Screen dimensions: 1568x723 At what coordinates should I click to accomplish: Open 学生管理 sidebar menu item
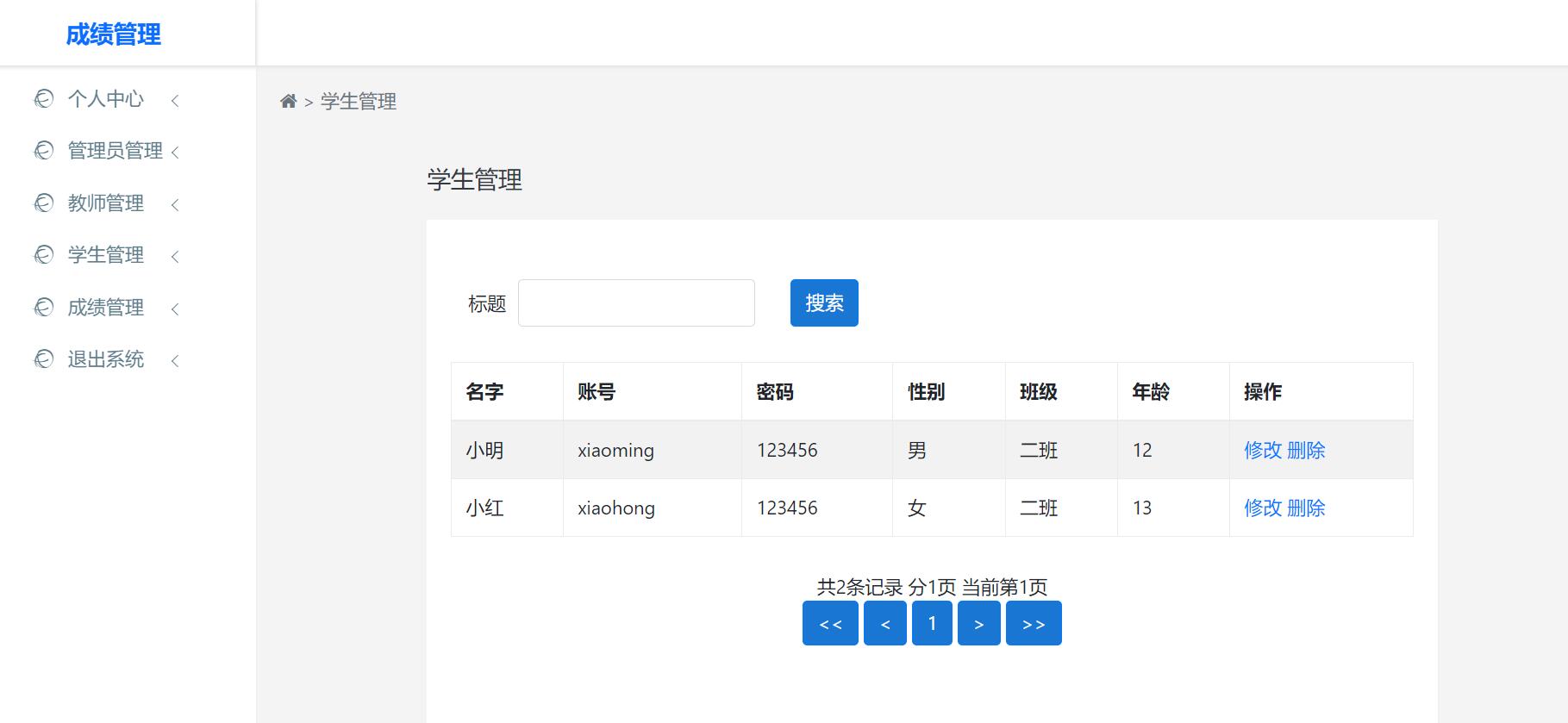106,255
